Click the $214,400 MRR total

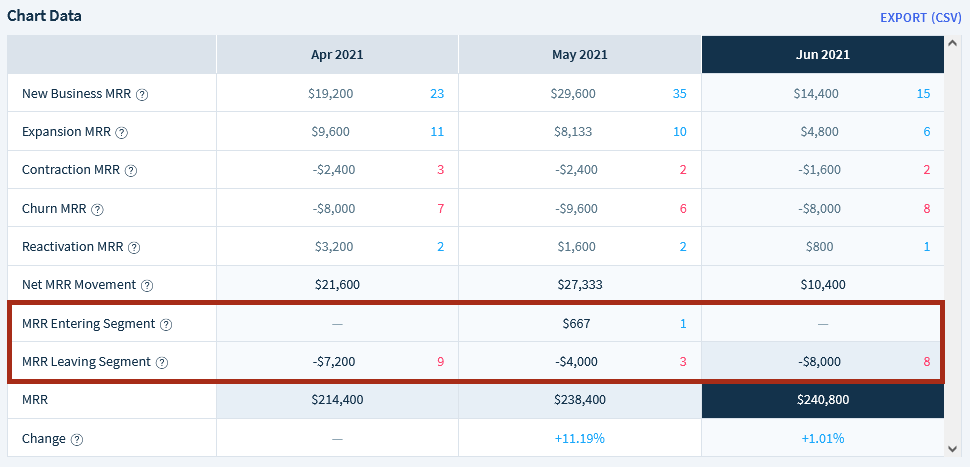coord(337,400)
